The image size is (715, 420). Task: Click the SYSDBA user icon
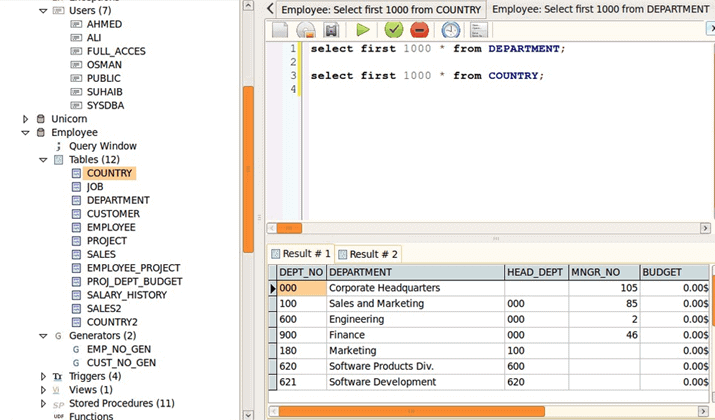click(x=76, y=105)
